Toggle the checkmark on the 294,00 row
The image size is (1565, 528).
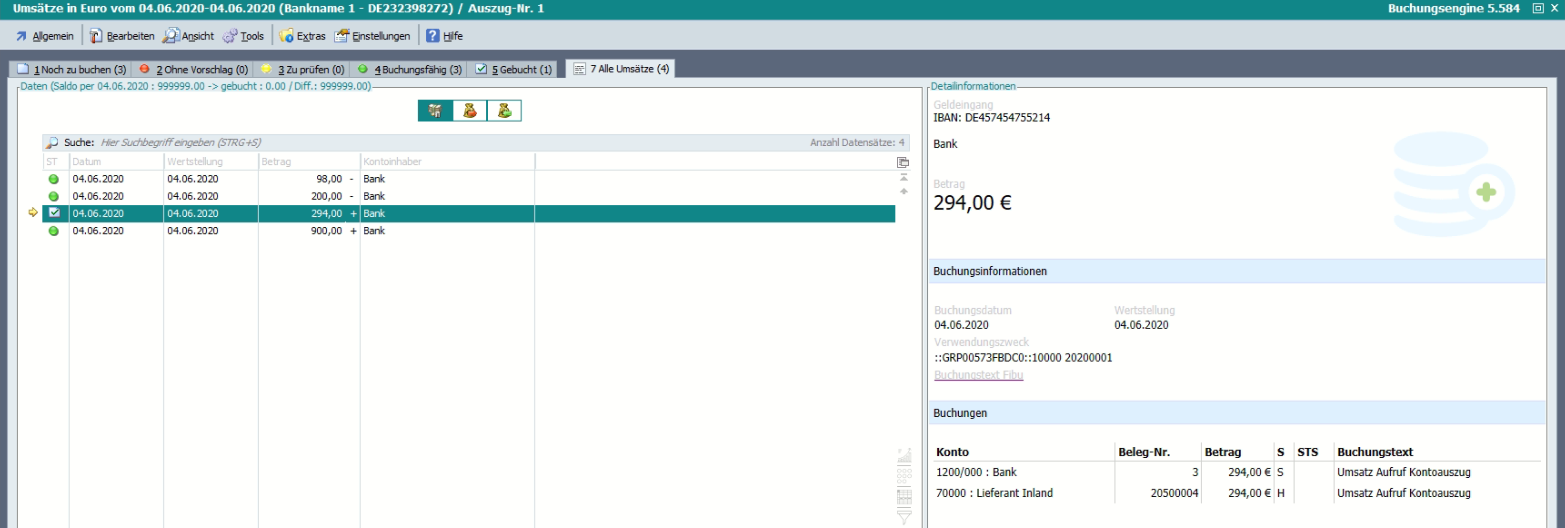54,213
